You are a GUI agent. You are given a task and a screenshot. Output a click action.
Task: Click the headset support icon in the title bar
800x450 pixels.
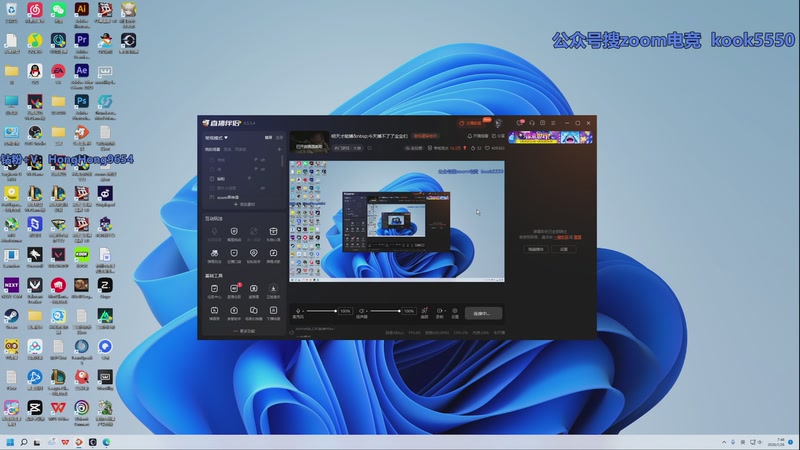coord(533,122)
